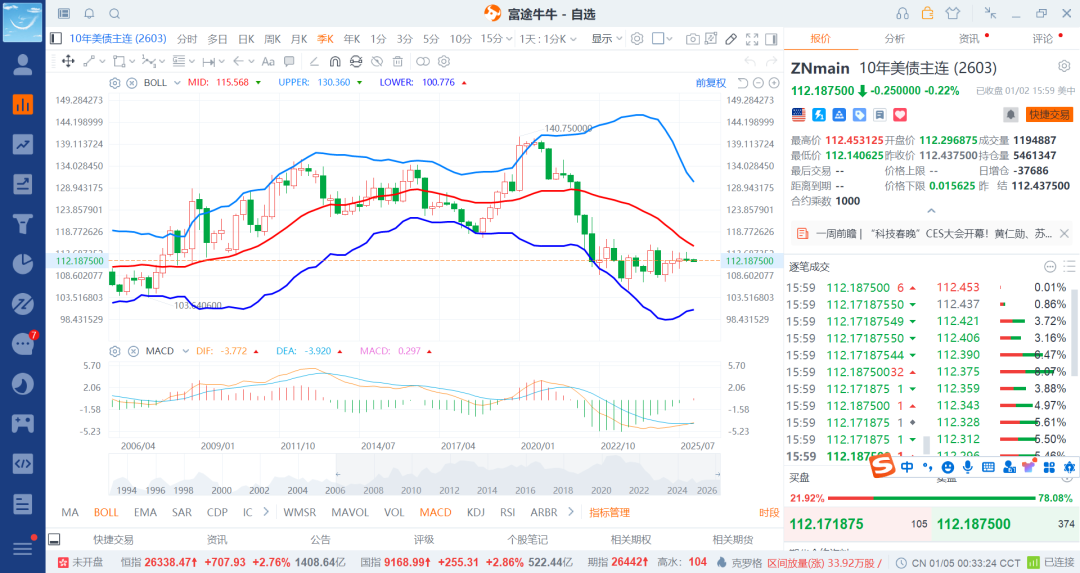Open the BOLL indicator settings gear
This screenshot has height=573, width=1080.
tap(114, 82)
